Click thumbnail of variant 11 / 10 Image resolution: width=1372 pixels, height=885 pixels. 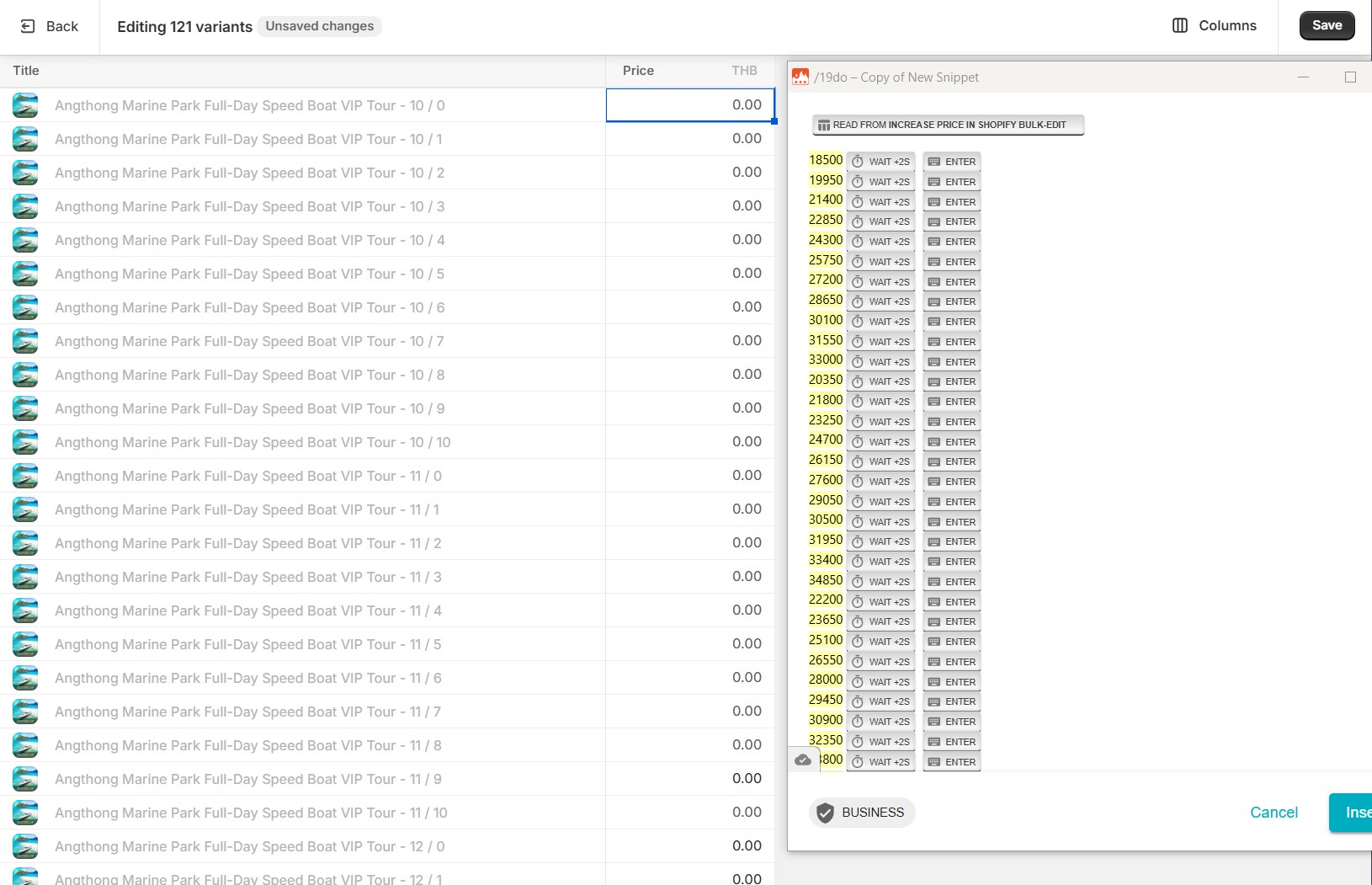[x=25, y=813]
